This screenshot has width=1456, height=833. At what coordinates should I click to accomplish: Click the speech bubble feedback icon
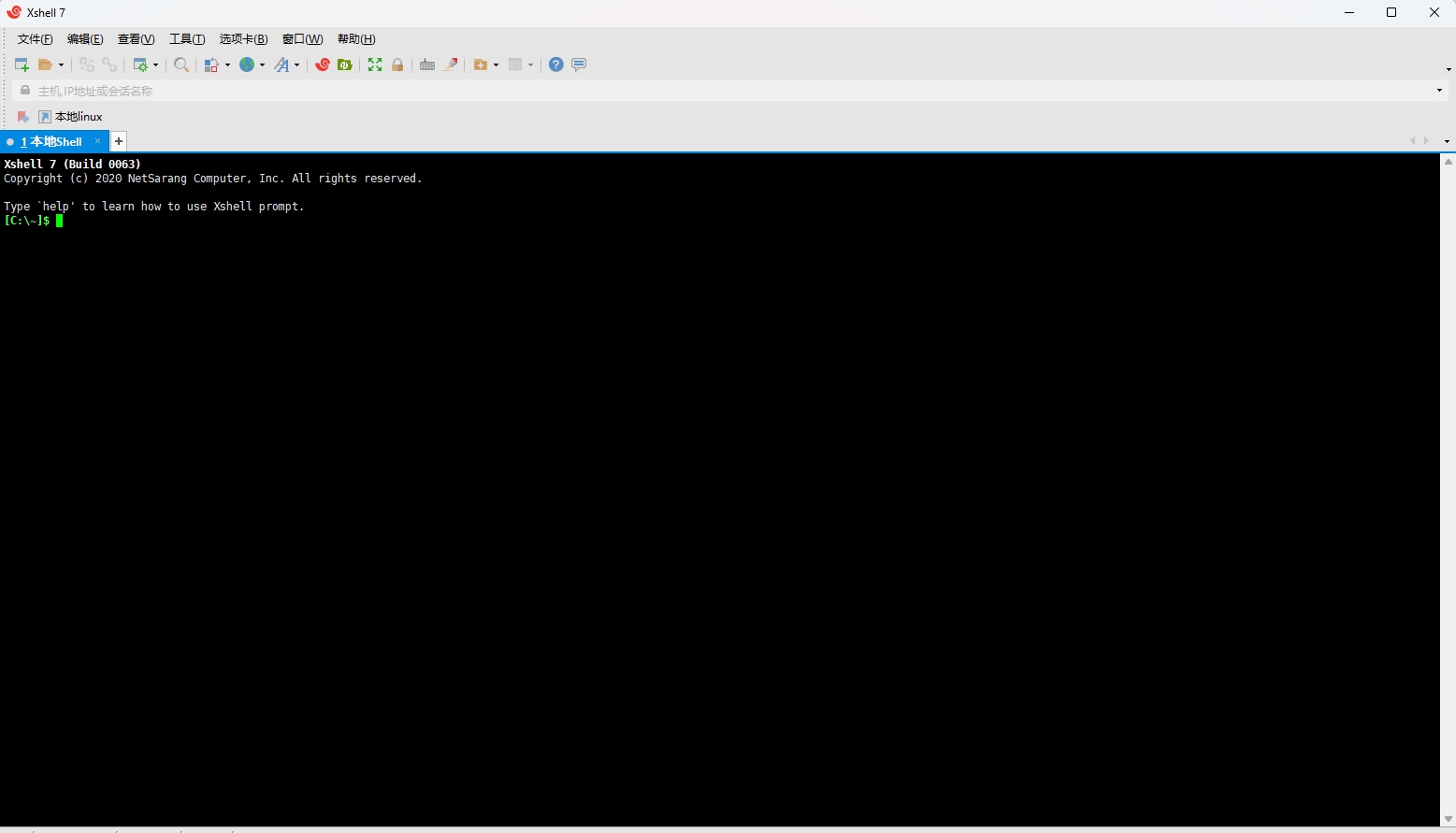(x=579, y=65)
